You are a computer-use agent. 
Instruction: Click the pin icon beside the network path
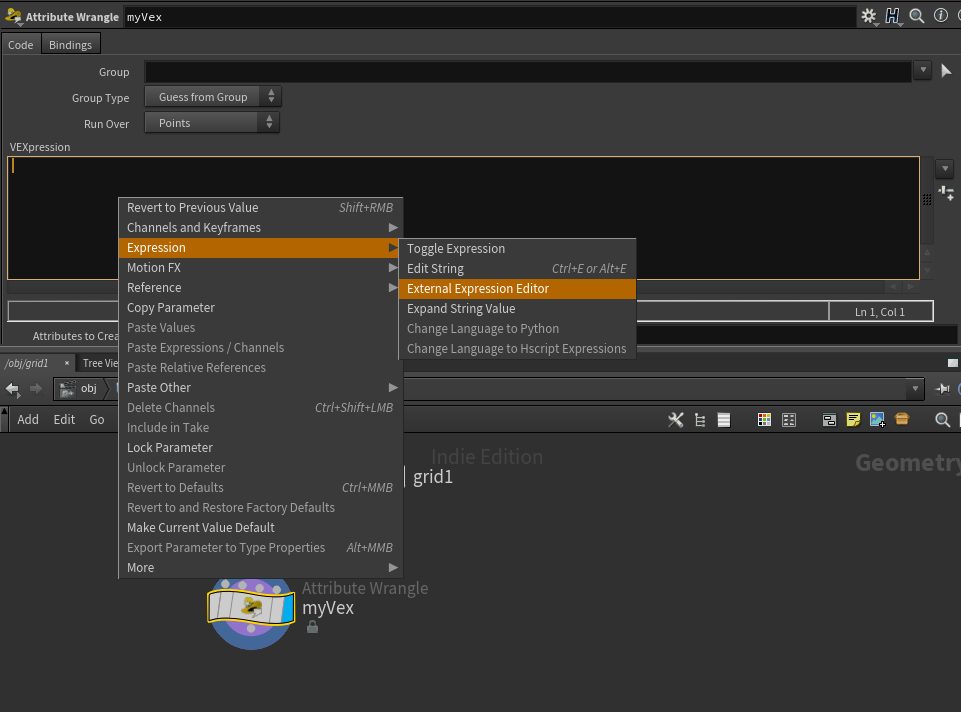coord(942,389)
